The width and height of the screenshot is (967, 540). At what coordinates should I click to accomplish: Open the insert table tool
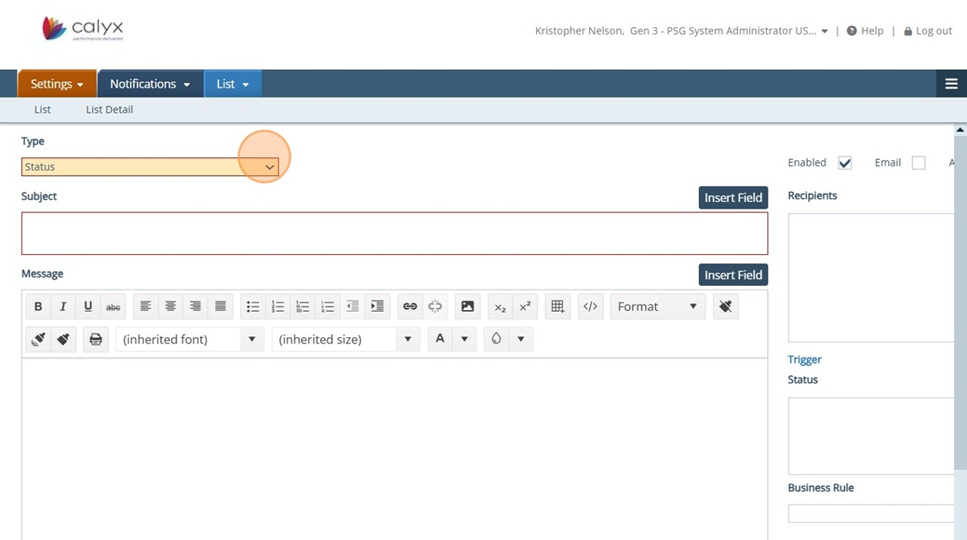[558, 307]
